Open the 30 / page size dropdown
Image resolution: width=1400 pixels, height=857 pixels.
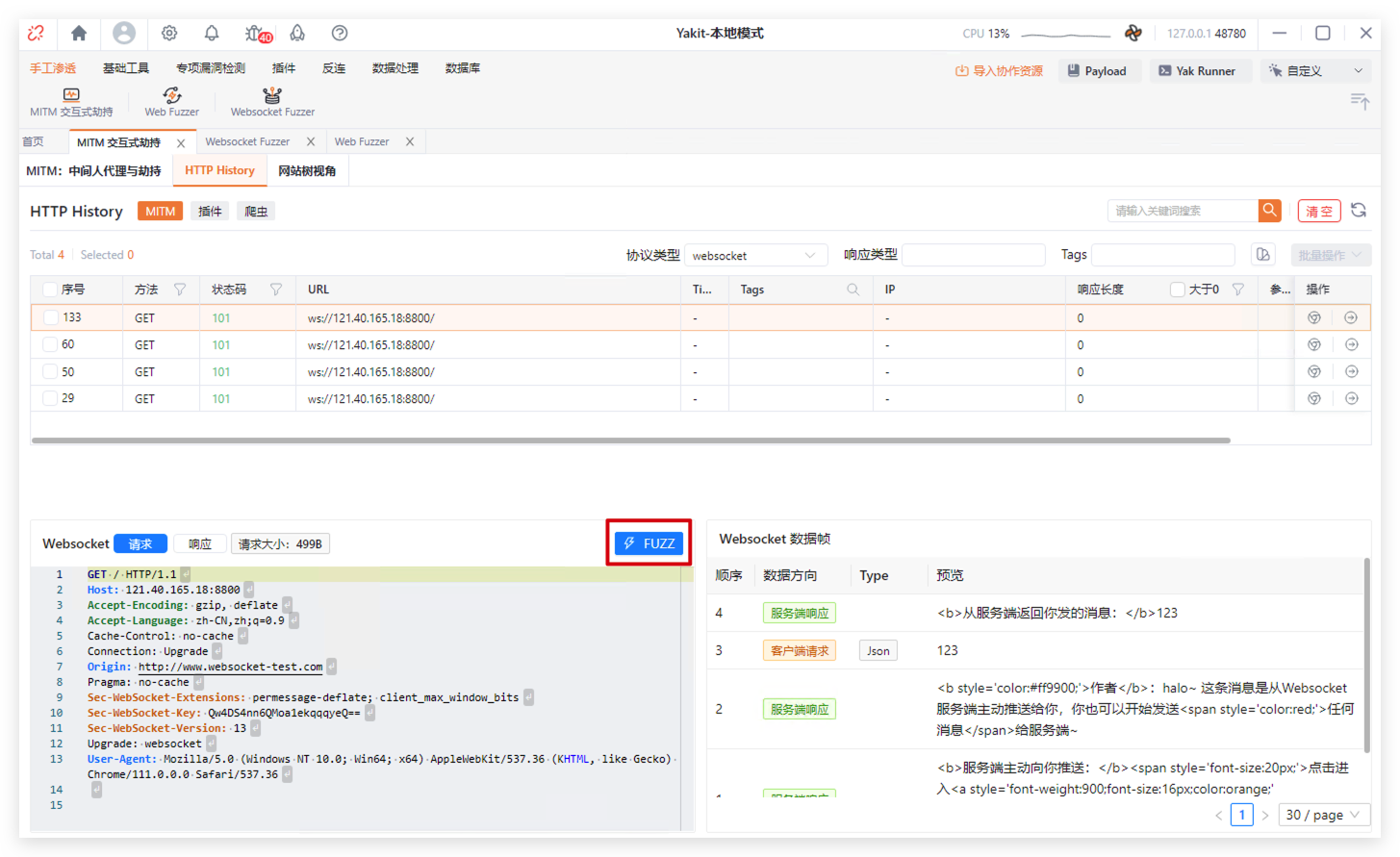point(1324,815)
